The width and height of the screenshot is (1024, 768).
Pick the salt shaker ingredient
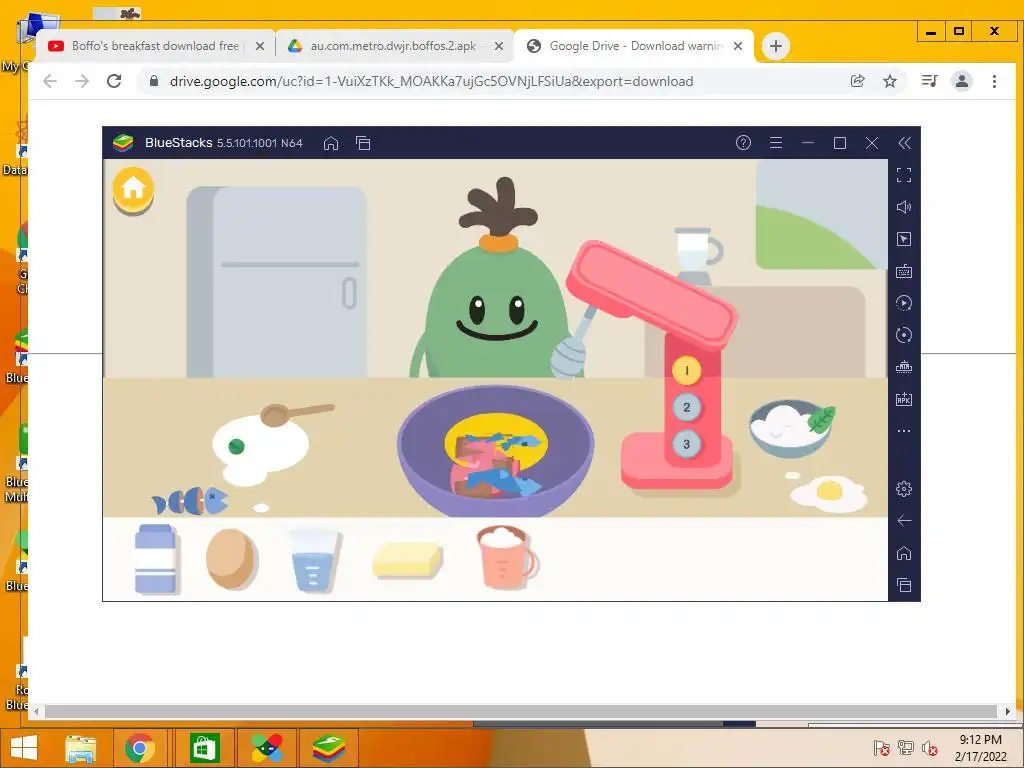coord(156,559)
